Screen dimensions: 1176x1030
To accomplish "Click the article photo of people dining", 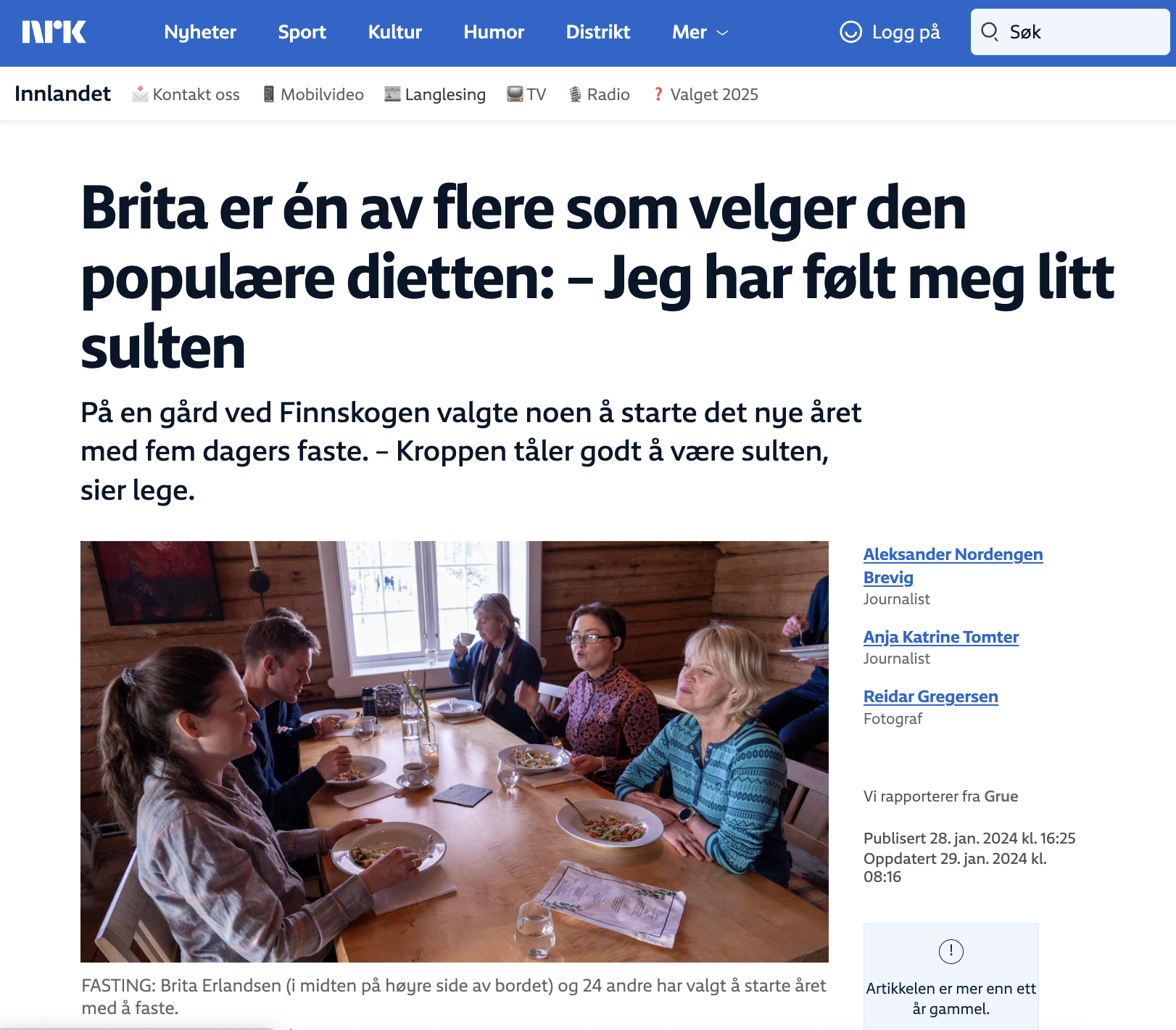I will (455, 751).
